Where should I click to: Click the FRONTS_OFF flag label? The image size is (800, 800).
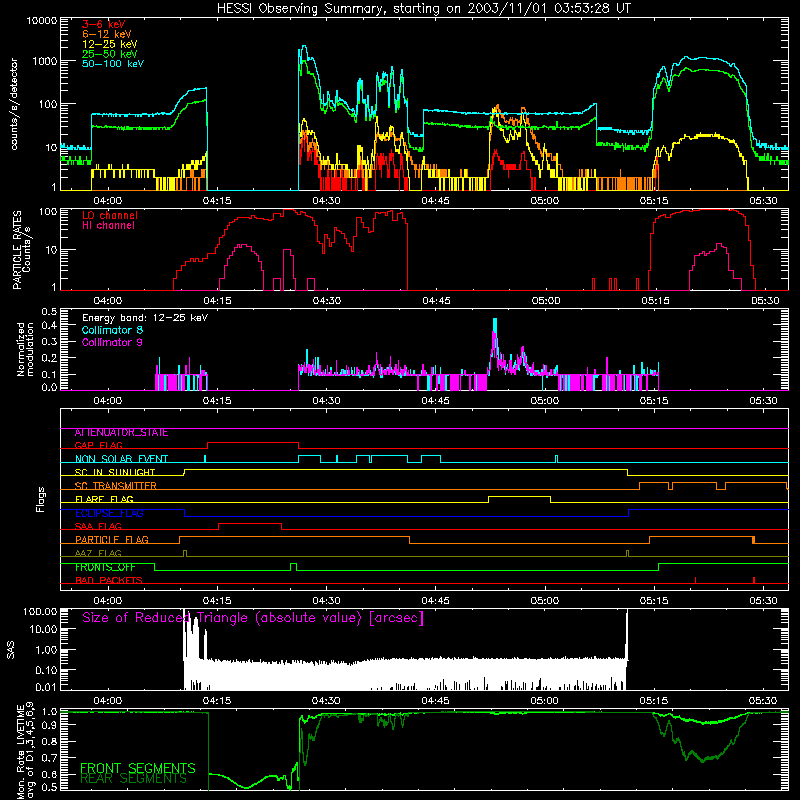click(105, 567)
